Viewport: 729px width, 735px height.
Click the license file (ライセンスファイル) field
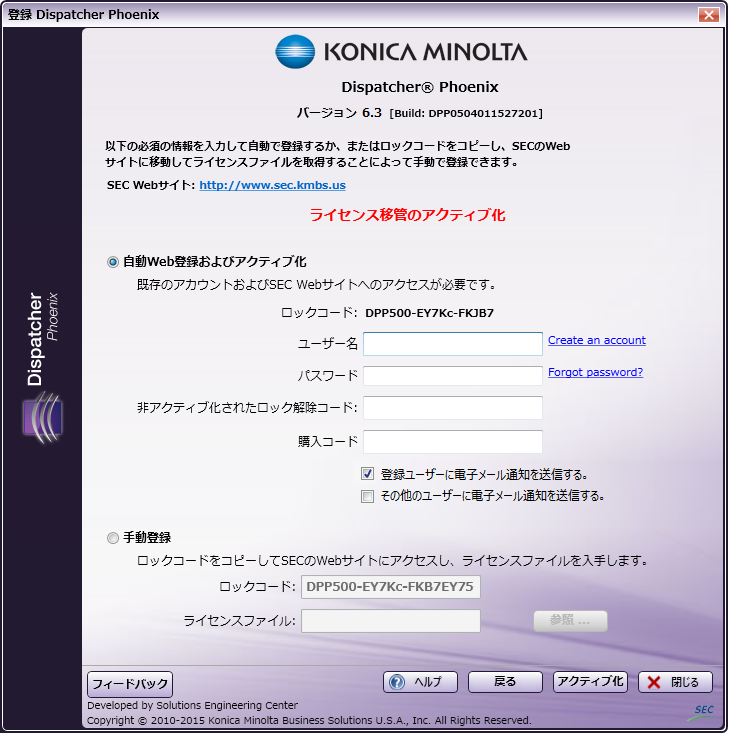[391, 621]
